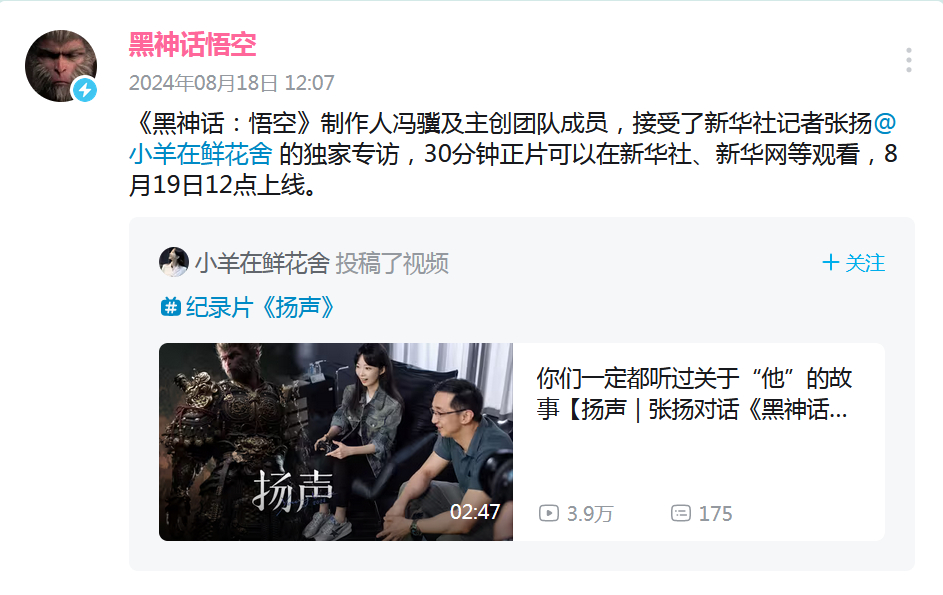Open the three-dot more options menu
The height and width of the screenshot is (595, 943).
[908, 60]
